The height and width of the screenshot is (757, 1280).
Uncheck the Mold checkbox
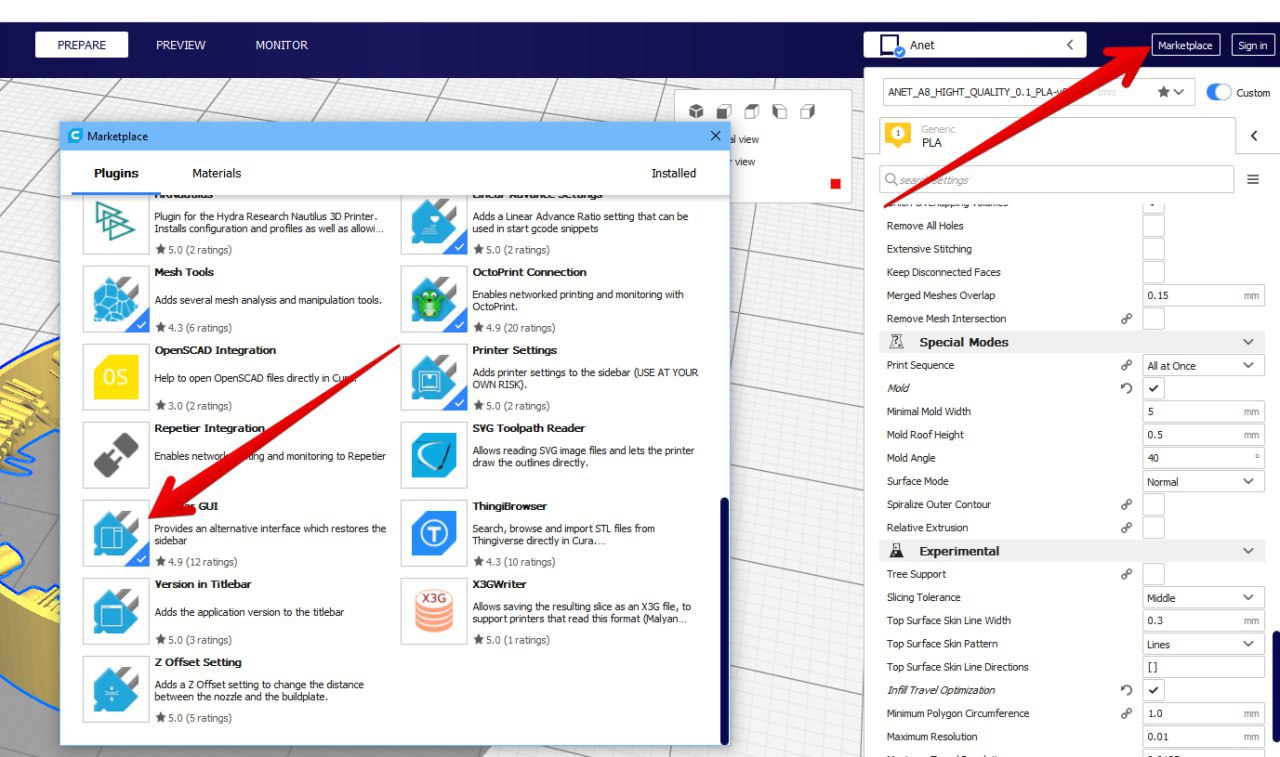(x=1154, y=388)
